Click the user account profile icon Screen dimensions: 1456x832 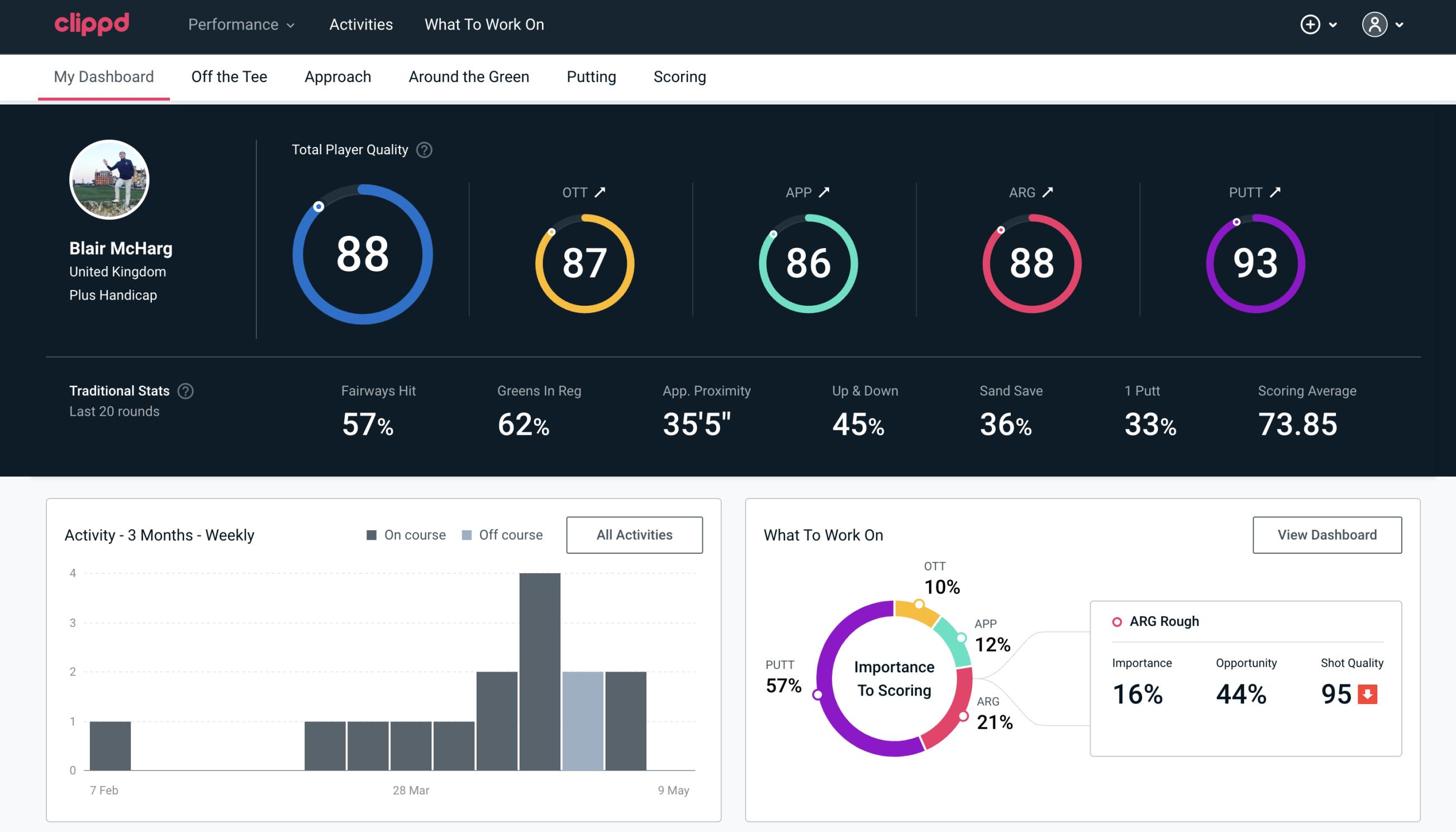tap(1375, 24)
